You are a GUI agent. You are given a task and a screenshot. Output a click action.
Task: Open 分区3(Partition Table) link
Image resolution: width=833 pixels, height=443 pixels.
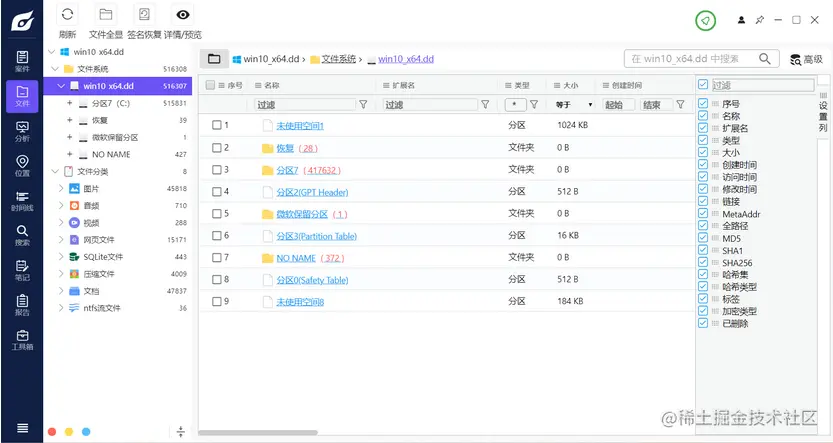(x=317, y=236)
